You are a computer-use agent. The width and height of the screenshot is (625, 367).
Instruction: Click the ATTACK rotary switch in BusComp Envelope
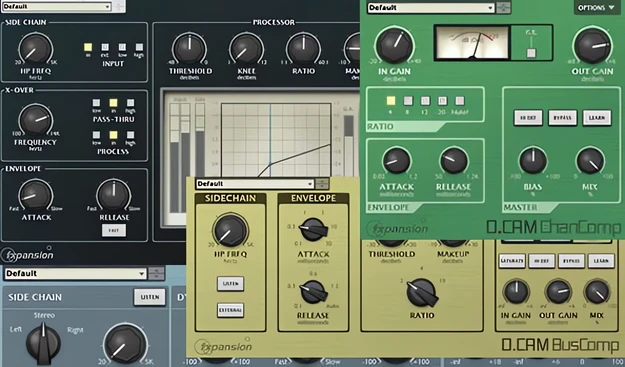313,230
